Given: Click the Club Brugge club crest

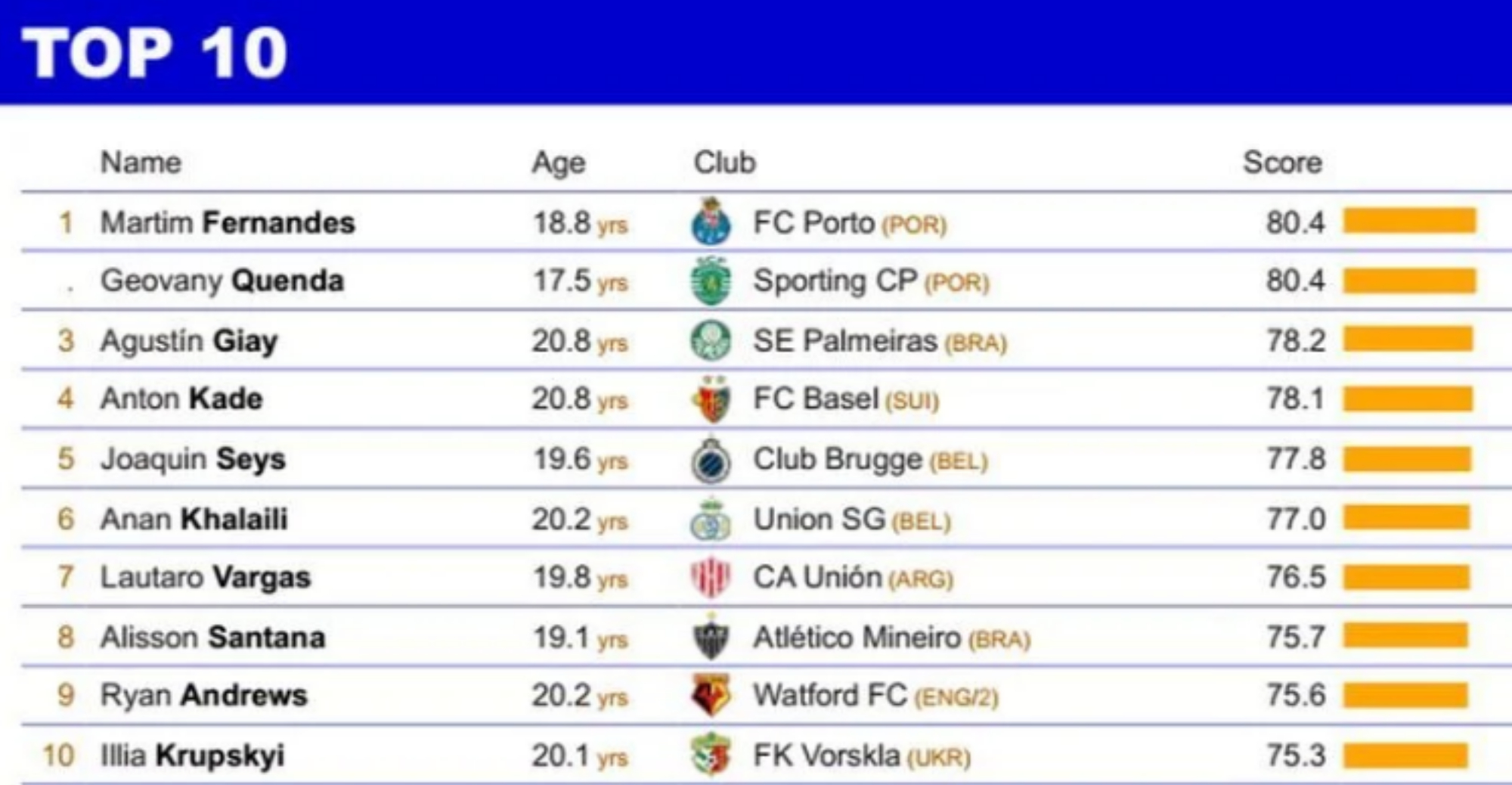Looking at the screenshot, I should point(711,459).
